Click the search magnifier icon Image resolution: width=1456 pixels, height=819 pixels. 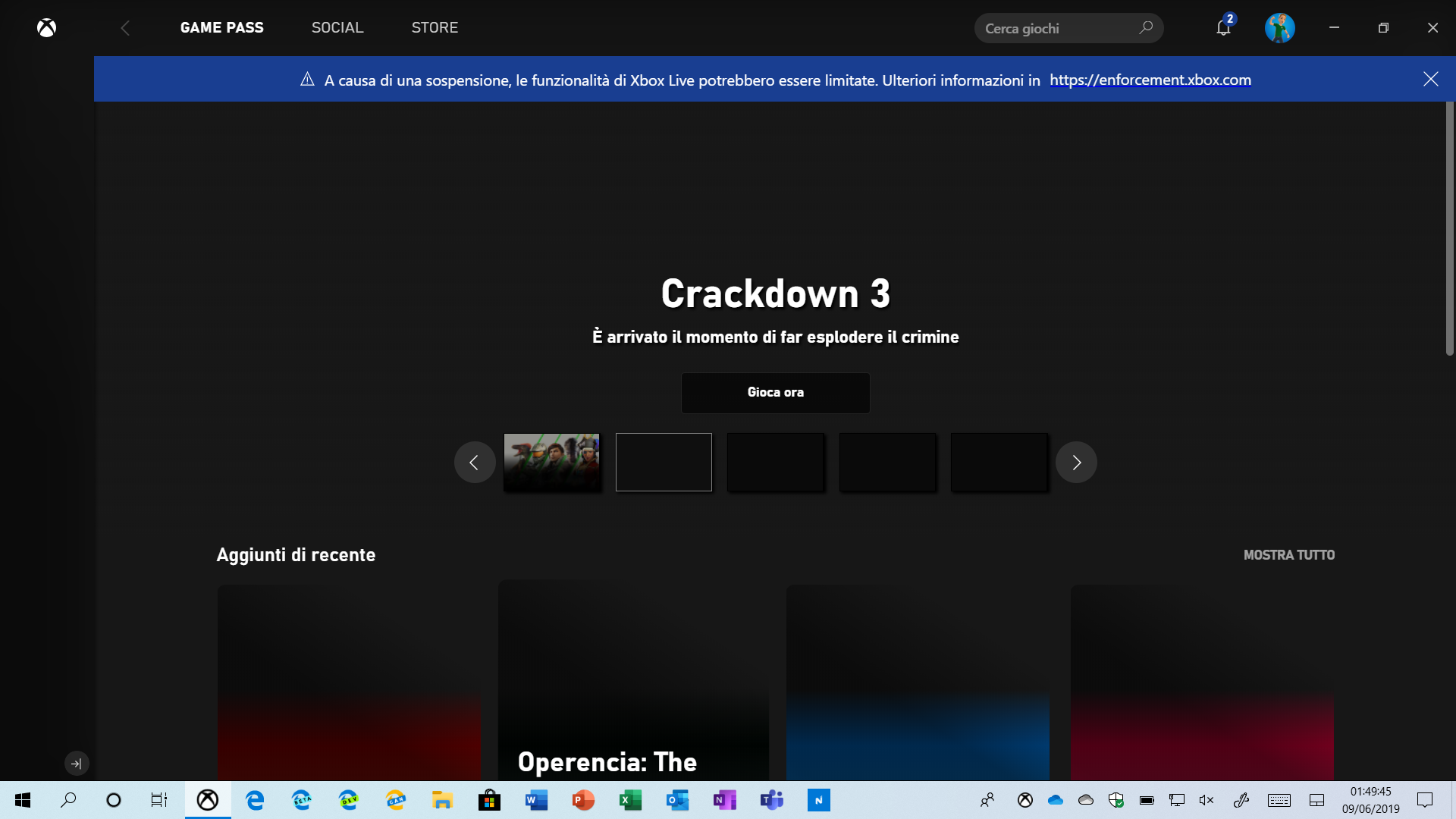[1146, 28]
